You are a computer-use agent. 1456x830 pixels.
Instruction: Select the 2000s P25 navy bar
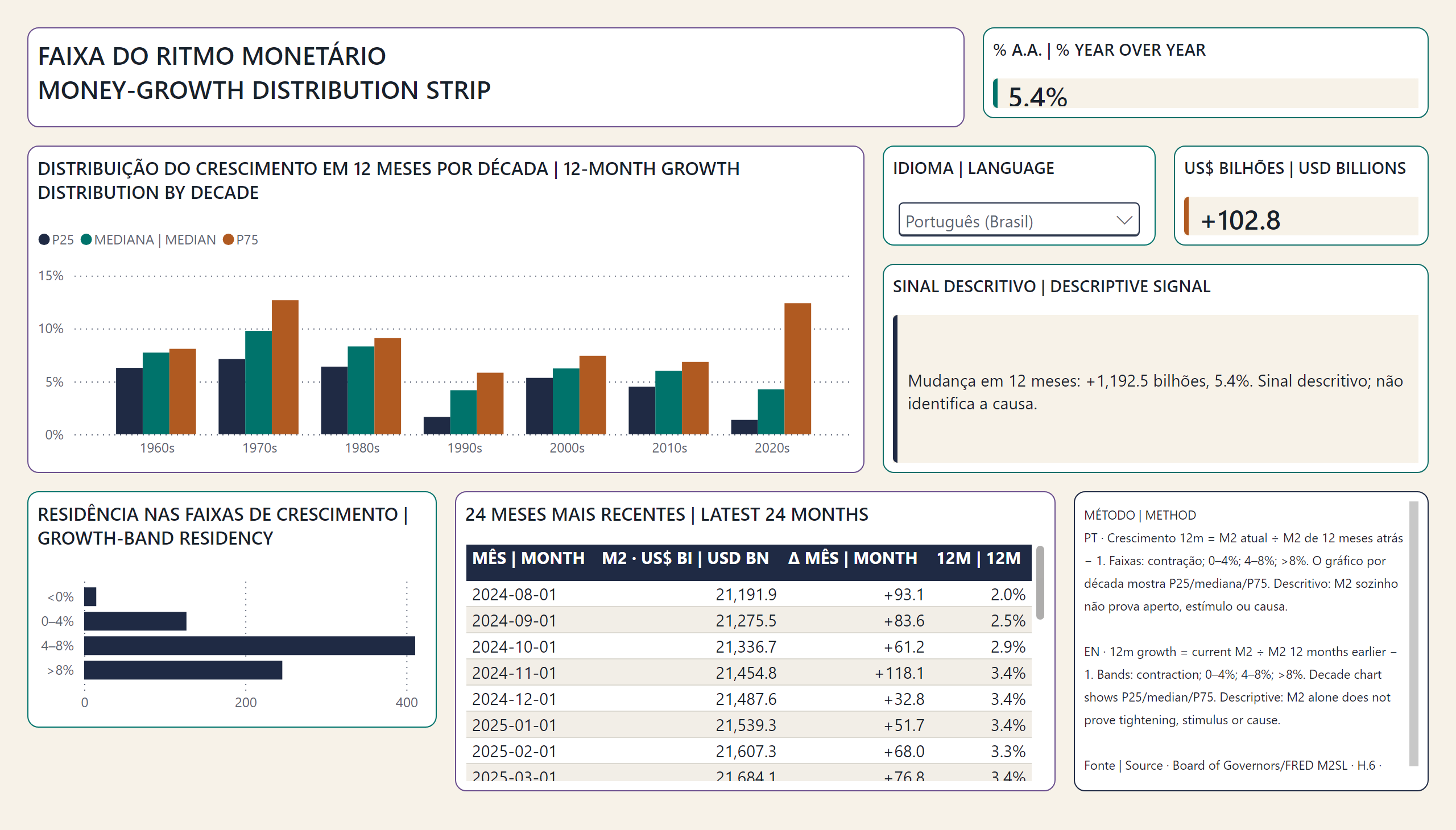coord(540,406)
